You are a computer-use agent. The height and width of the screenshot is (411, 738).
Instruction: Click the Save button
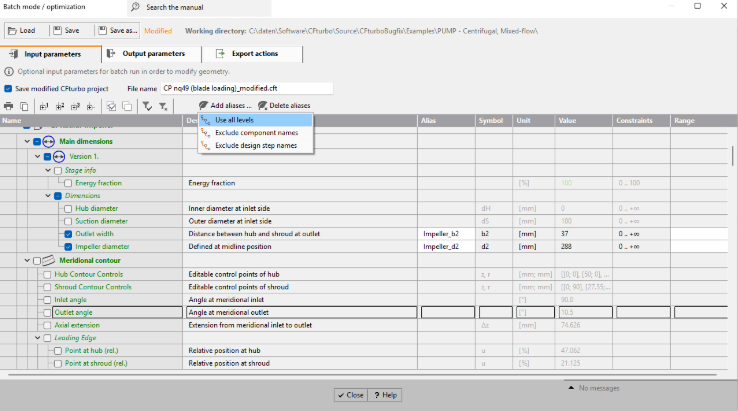[67, 31]
